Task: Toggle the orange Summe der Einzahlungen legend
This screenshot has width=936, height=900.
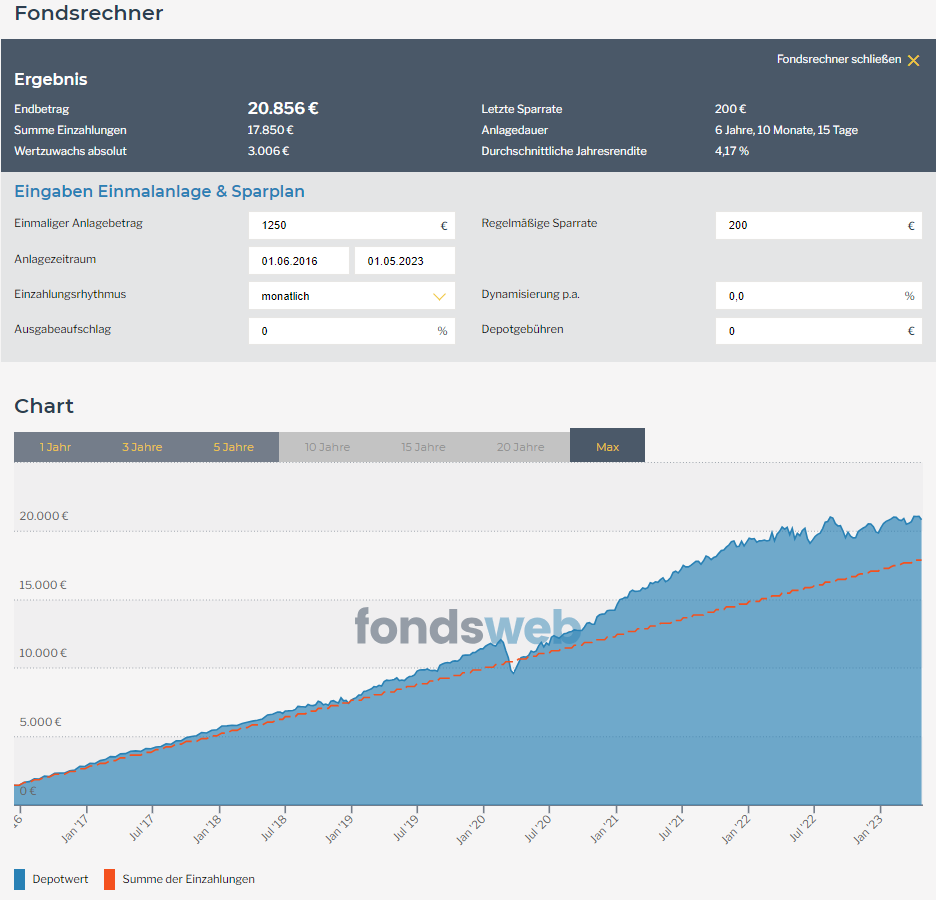Action: tap(179, 879)
